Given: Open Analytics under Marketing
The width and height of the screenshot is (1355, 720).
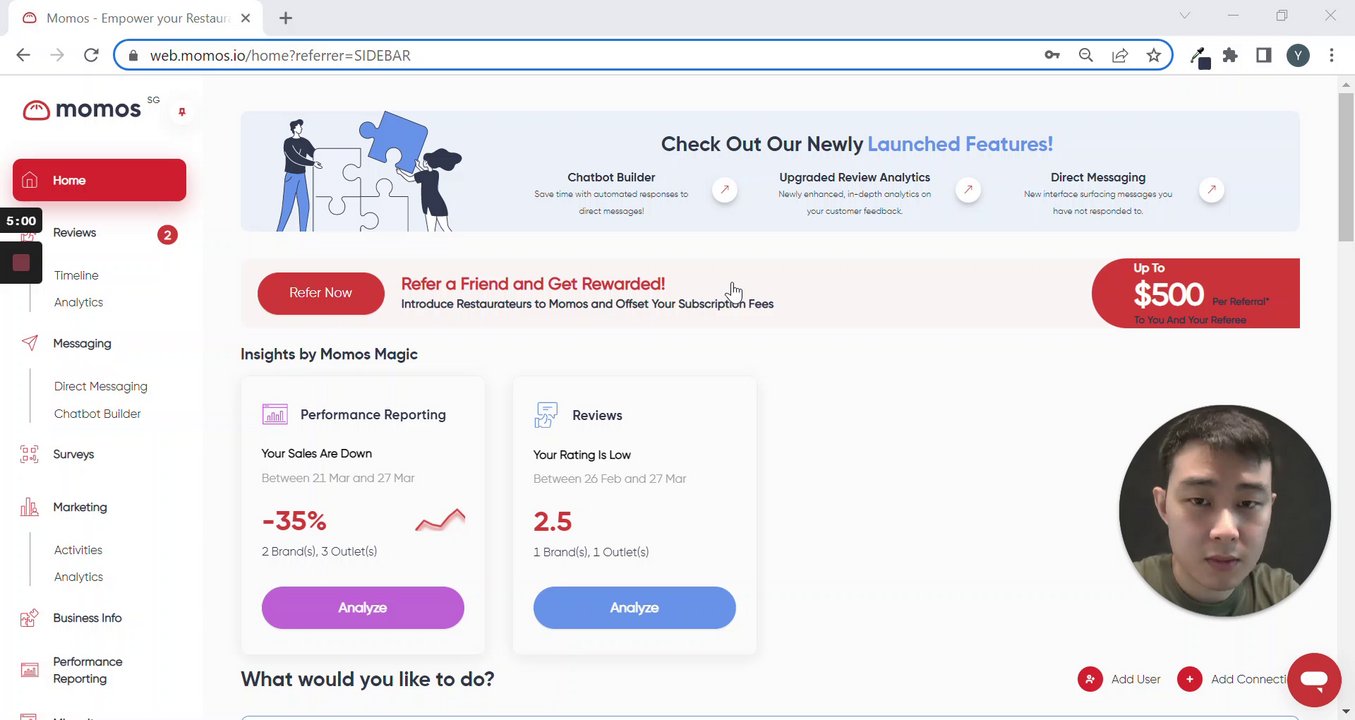Looking at the screenshot, I should click(x=79, y=577).
